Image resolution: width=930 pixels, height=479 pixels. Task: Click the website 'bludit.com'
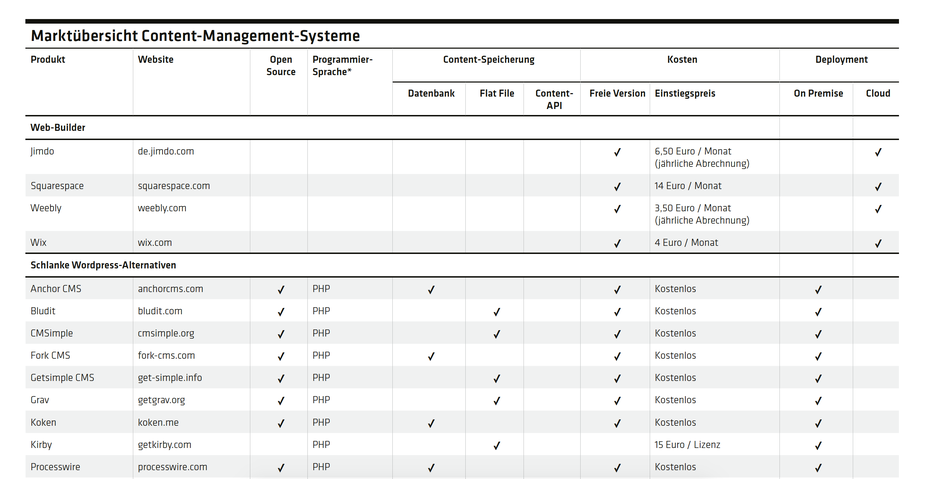(x=160, y=311)
